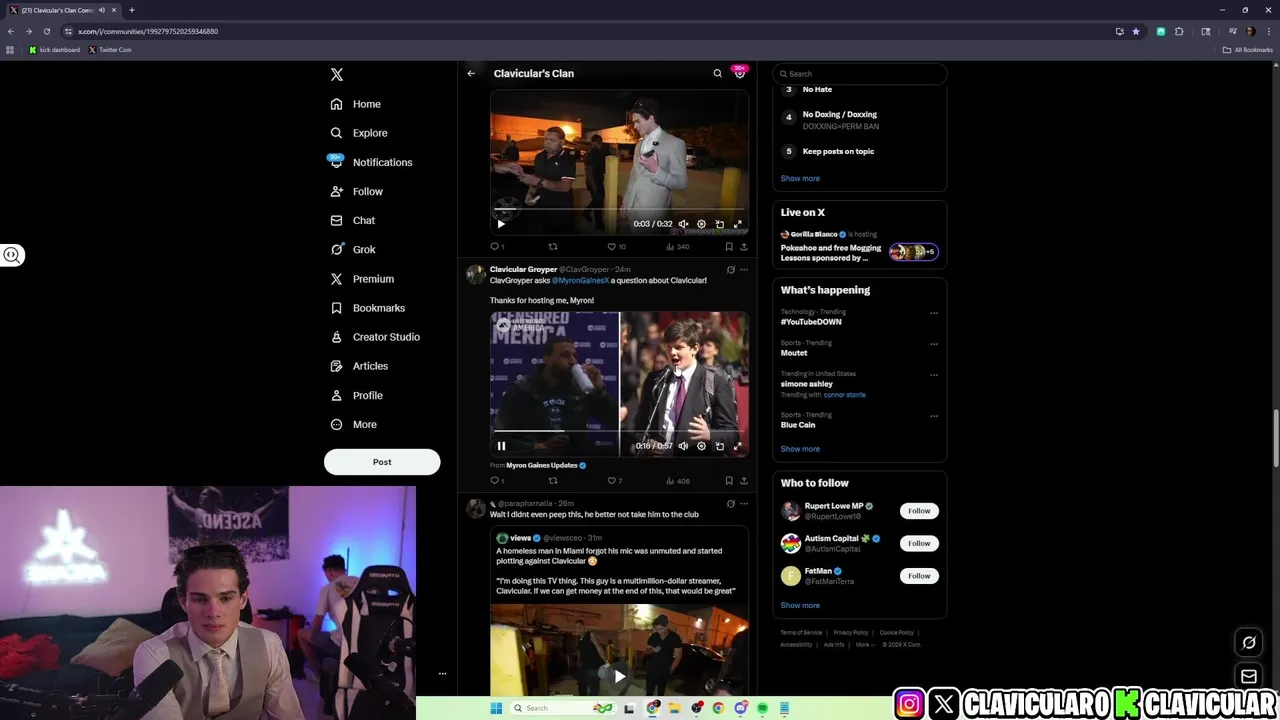Enter fullscreen on the 0:32 video
The image size is (1280, 720).
[738, 224]
